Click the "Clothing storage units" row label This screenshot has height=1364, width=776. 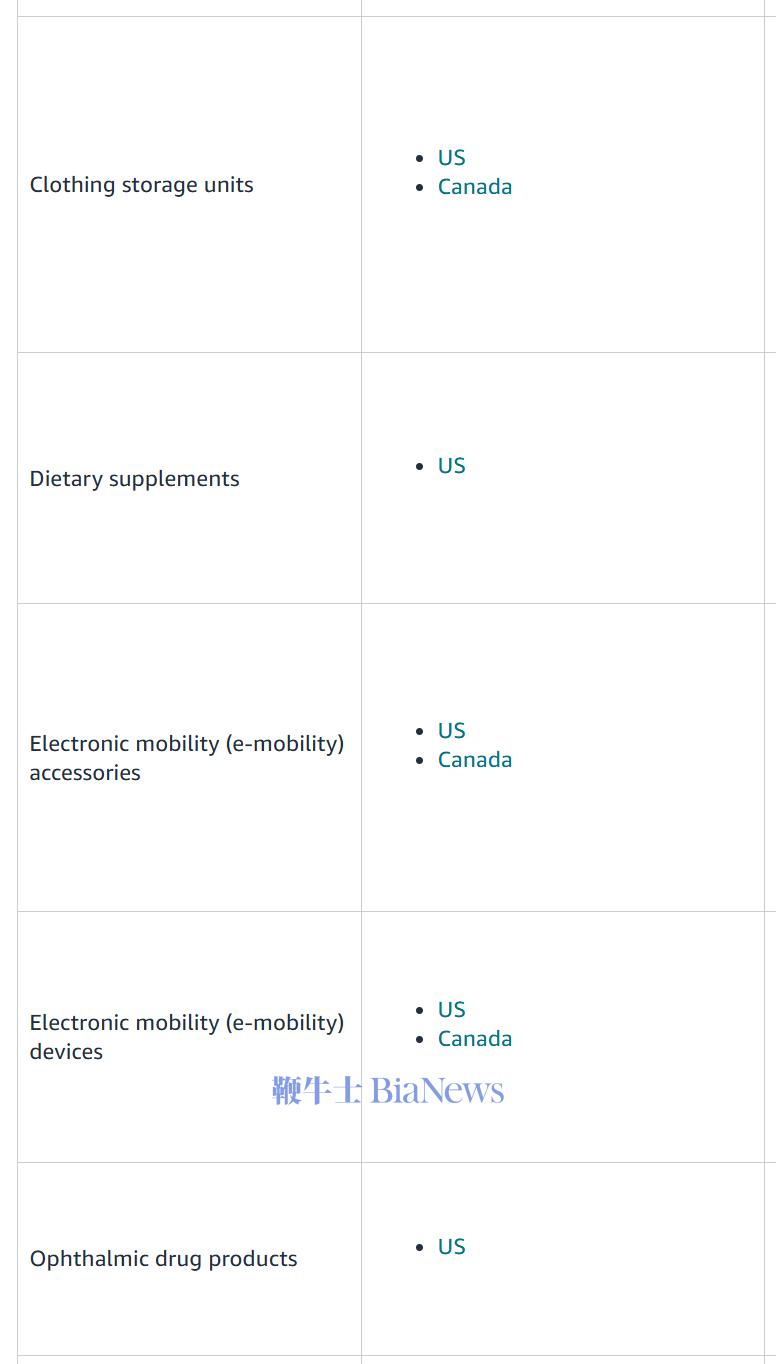141,185
